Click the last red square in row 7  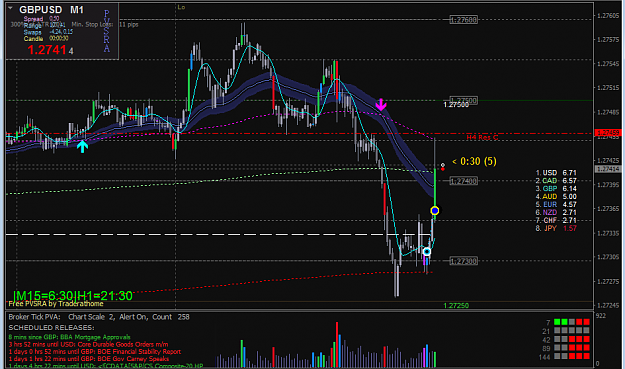(586, 322)
